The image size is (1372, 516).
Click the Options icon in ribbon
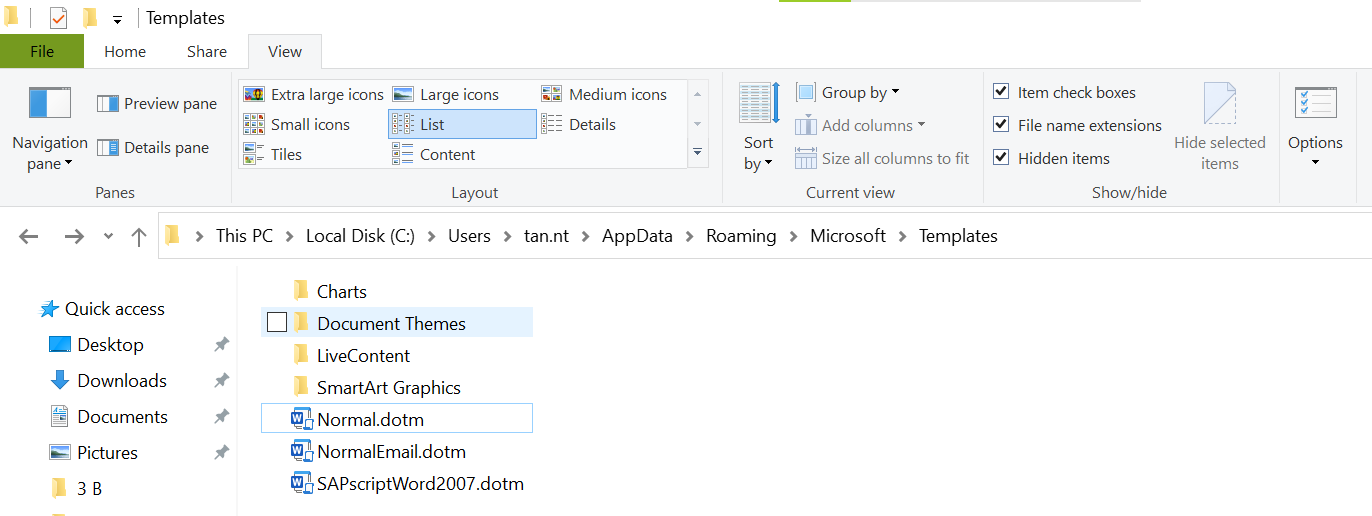coord(1315,103)
